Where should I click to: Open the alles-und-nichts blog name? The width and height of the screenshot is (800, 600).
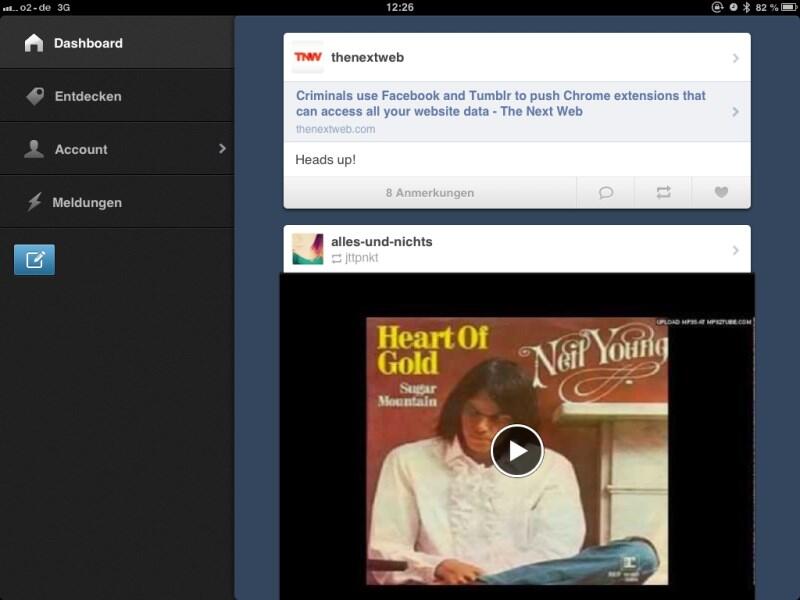click(382, 241)
